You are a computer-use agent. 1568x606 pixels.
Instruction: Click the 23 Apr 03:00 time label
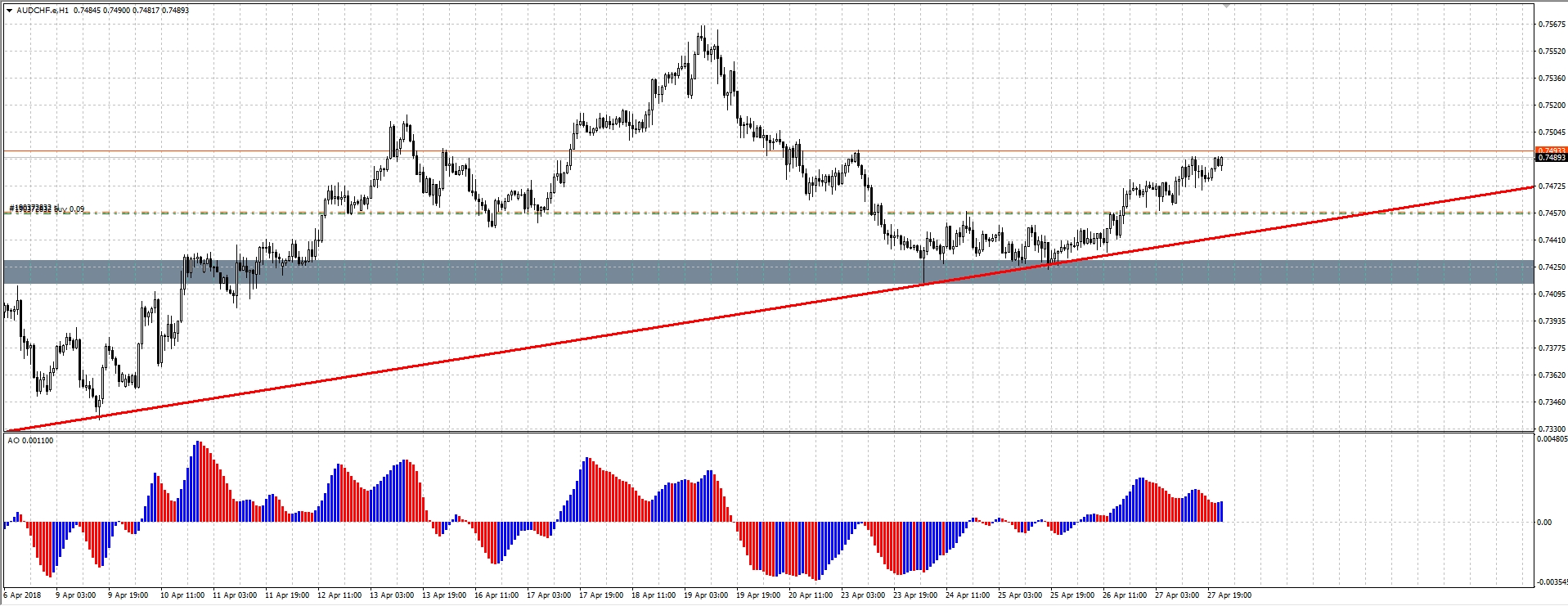click(862, 595)
